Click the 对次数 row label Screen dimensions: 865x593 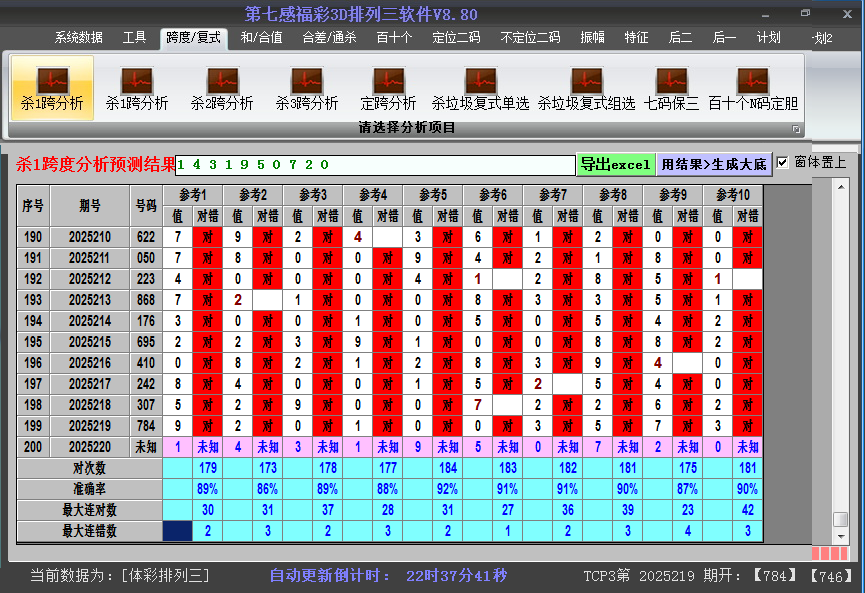[89, 468]
